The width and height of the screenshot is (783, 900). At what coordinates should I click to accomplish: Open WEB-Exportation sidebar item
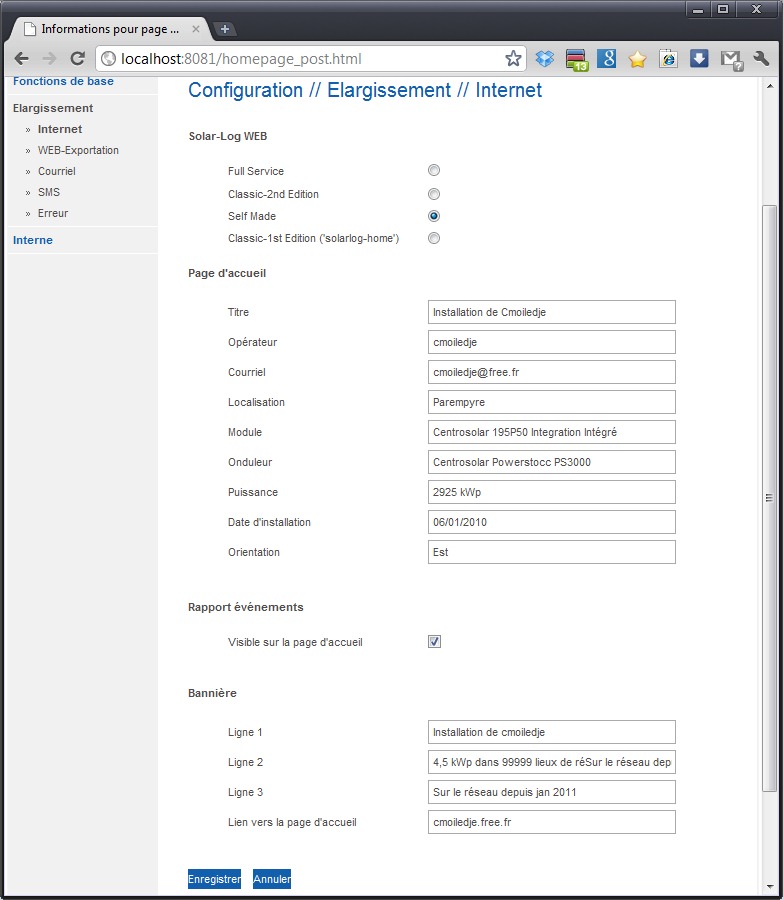78,150
